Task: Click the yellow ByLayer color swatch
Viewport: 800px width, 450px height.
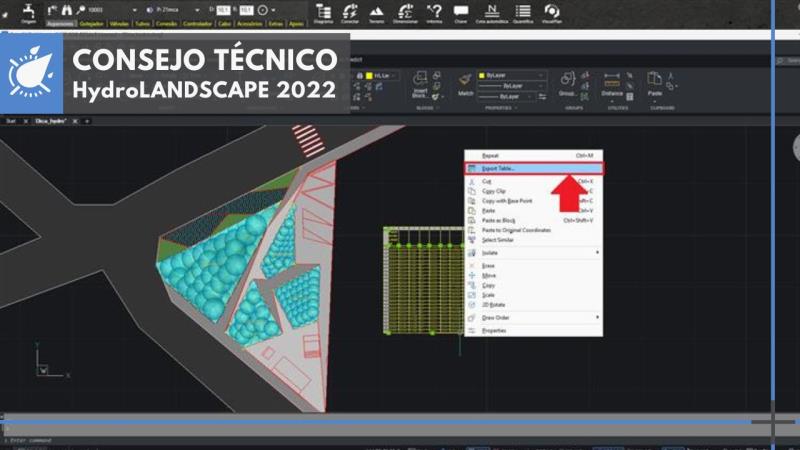Action: [x=482, y=76]
